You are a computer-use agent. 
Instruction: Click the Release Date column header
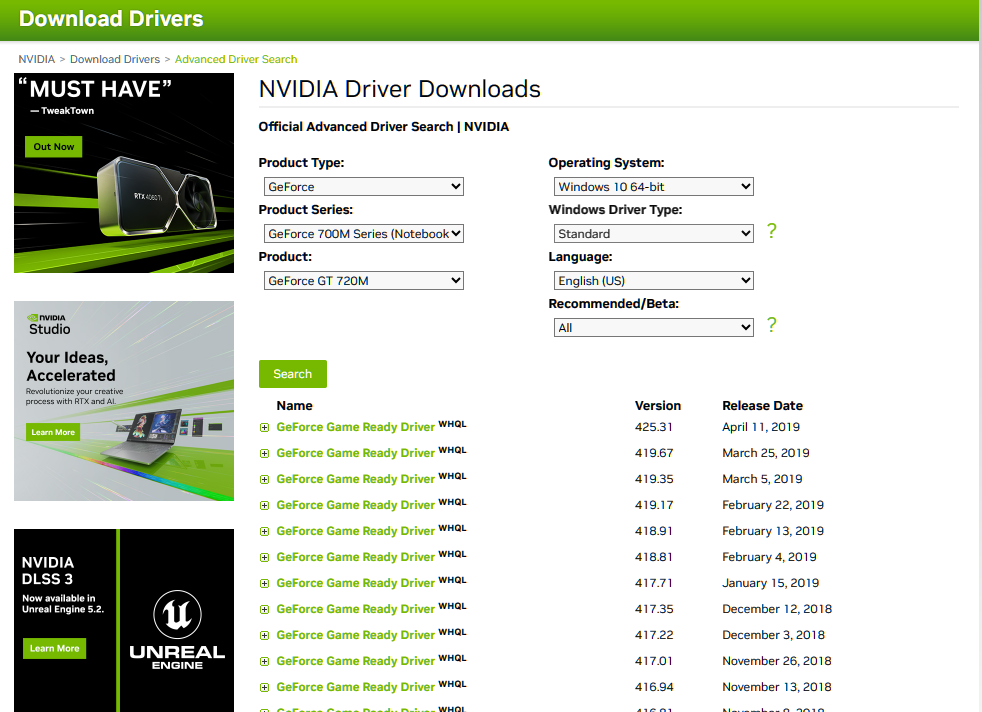(762, 406)
